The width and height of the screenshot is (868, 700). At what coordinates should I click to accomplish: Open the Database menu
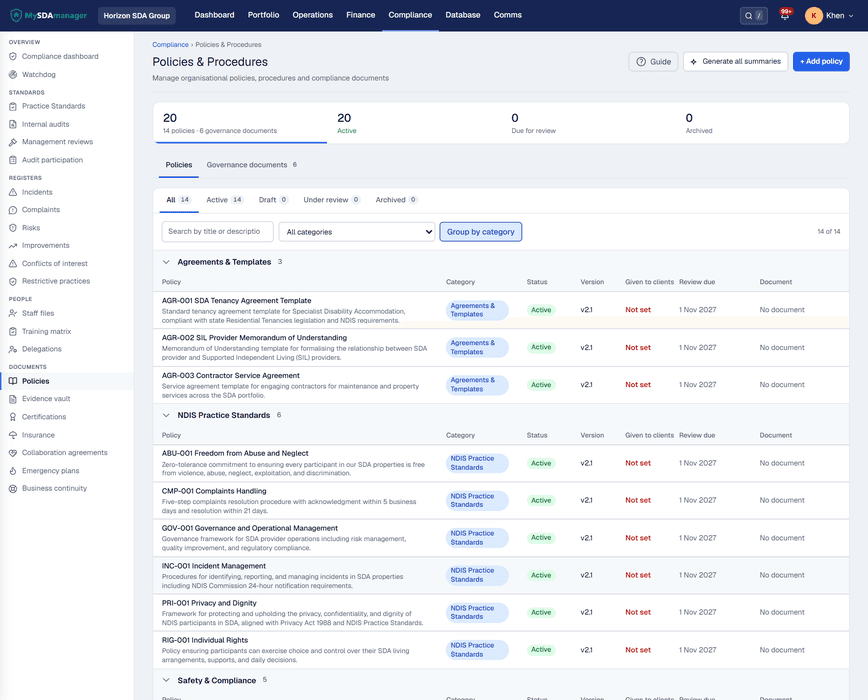click(x=463, y=15)
